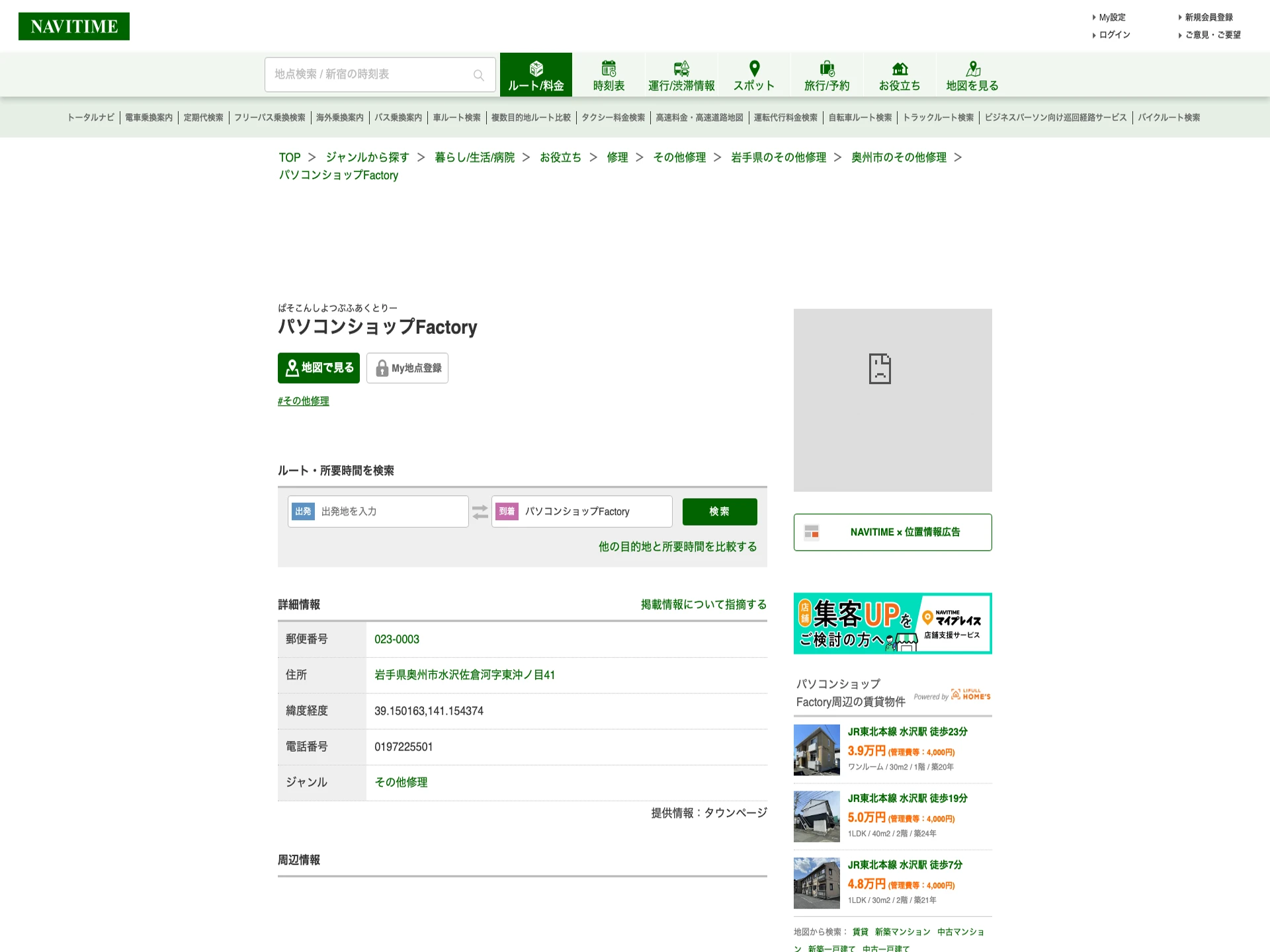Open the #その他修理 hashtag link

[x=303, y=401]
